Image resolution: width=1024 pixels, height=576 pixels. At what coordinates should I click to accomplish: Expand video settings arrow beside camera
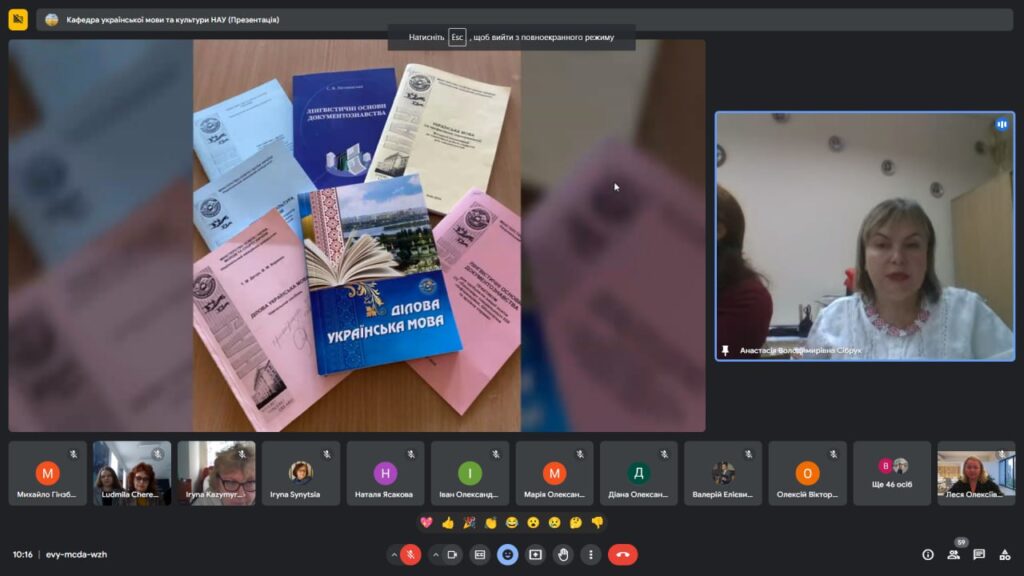[x=435, y=554]
